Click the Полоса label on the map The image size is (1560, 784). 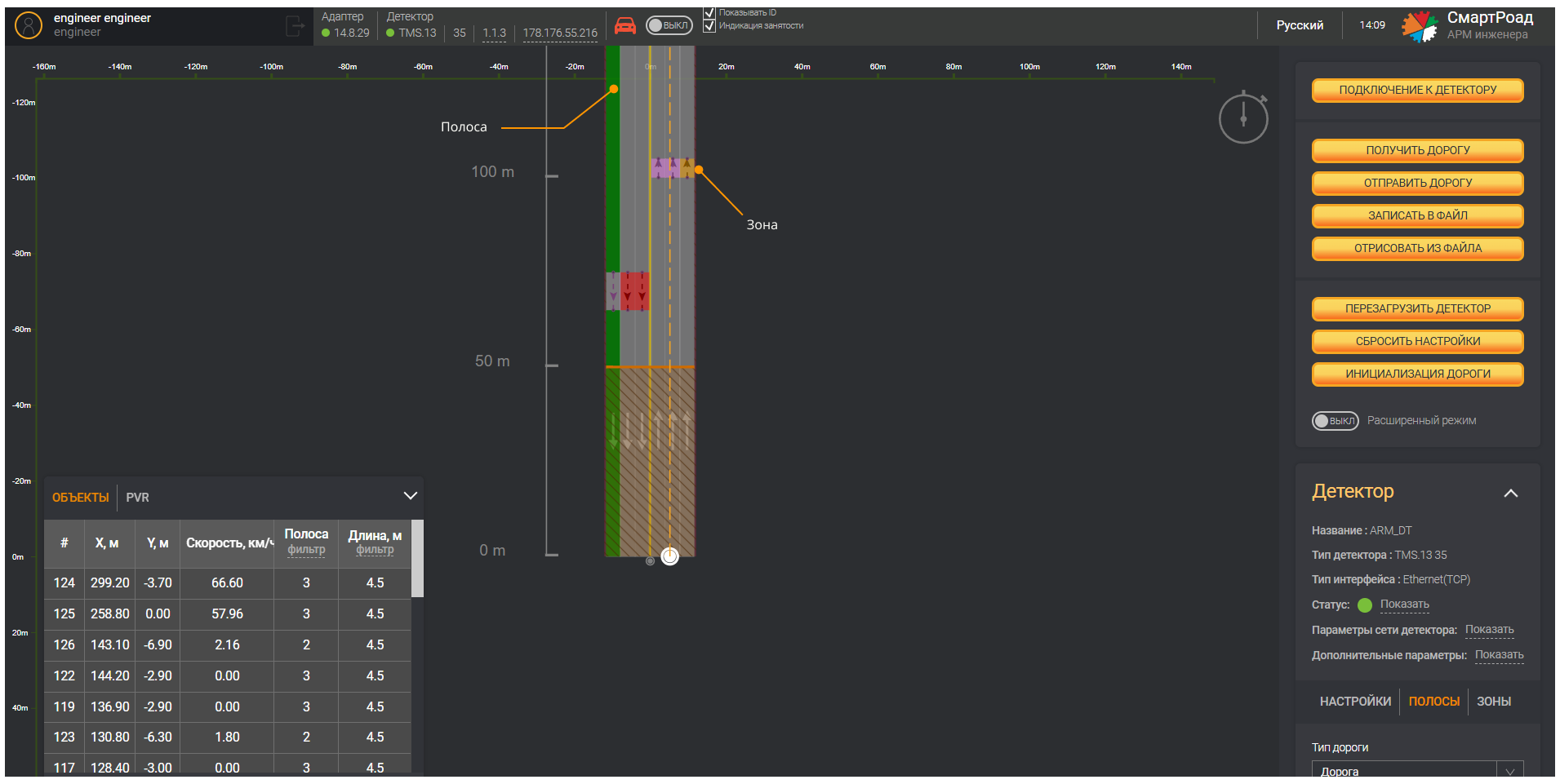(x=464, y=127)
